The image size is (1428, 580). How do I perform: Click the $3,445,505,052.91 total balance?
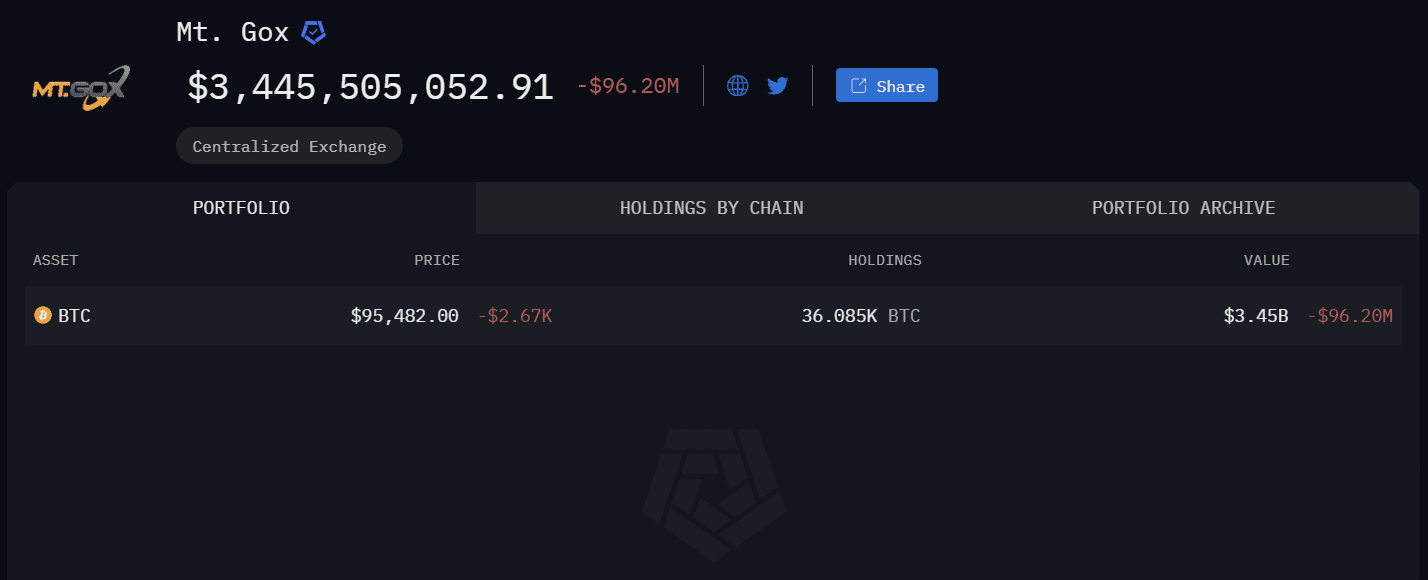370,87
